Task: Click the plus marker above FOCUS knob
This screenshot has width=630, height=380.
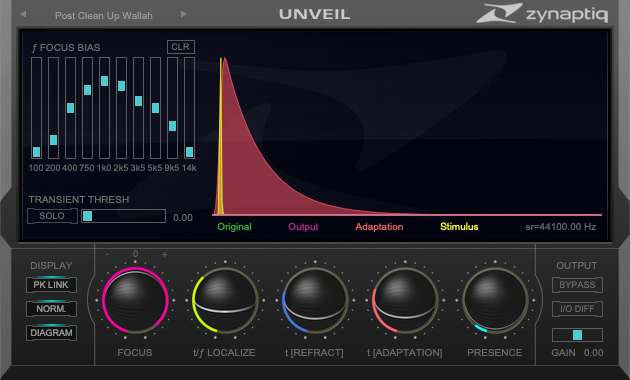Action: pos(164,254)
